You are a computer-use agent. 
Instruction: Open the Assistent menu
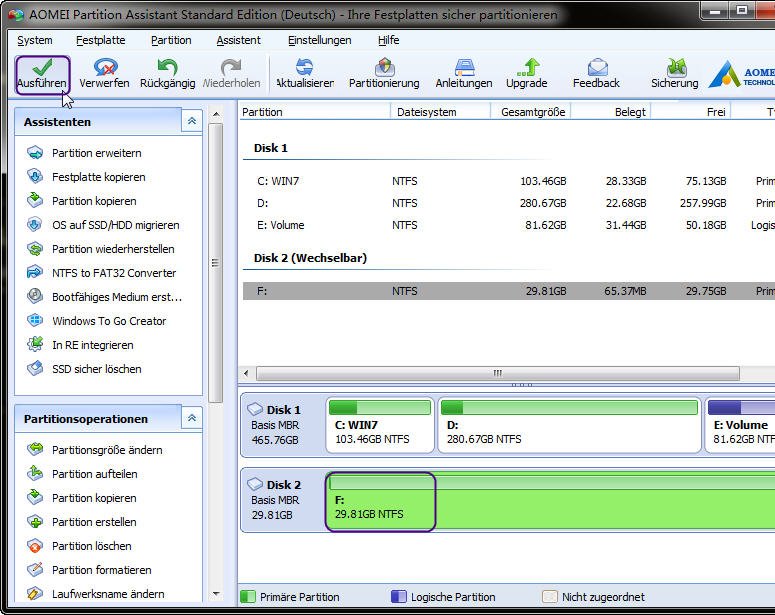238,40
